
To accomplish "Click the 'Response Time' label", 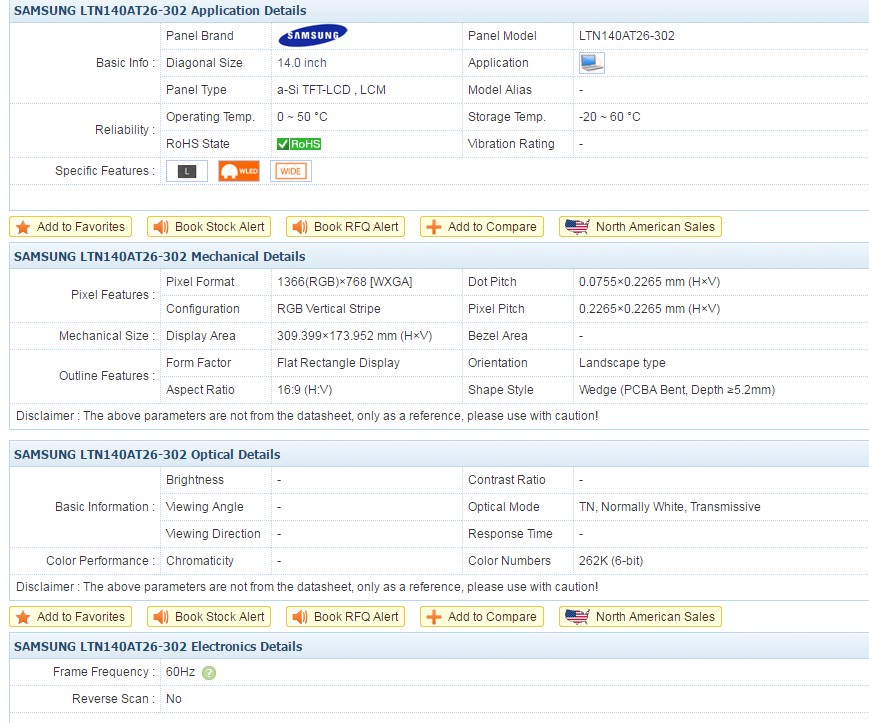I will tap(510, 534).
